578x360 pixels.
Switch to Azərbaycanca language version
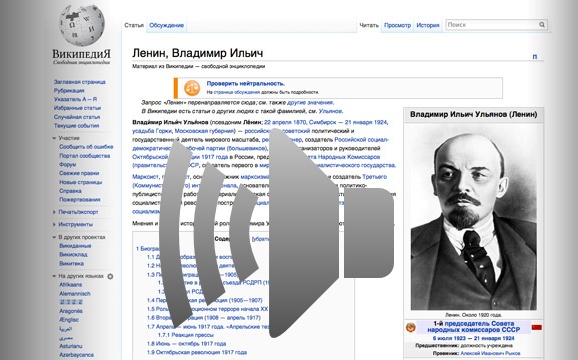[76, 355]
